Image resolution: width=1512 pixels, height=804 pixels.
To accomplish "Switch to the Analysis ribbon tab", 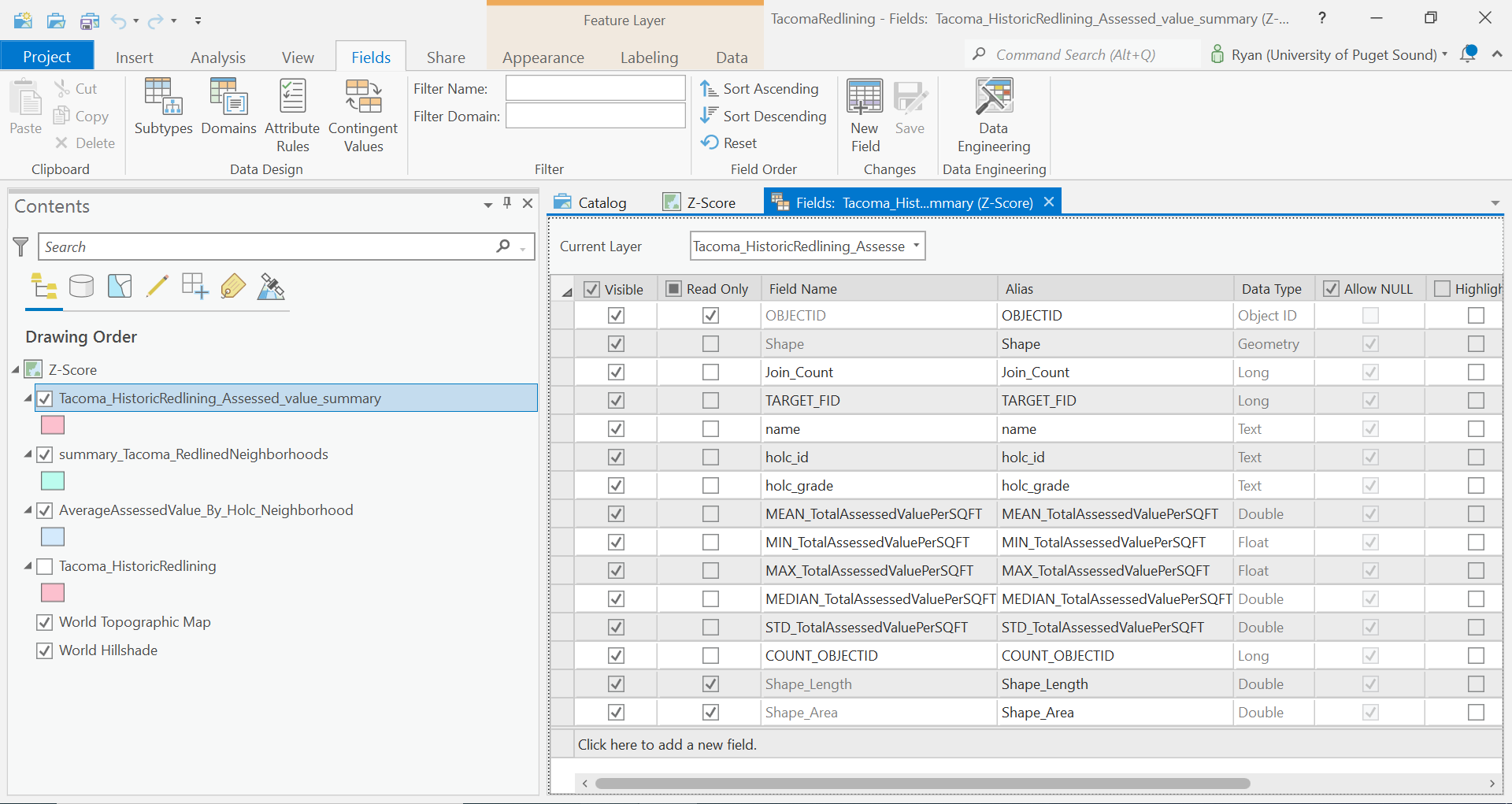I will point(218,57).
